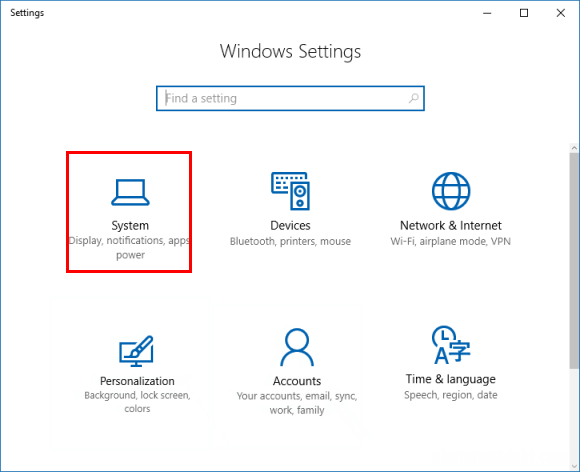Screen dimensions: 580x472
Task: Click the 'Network & Internet' title
Action: pyautogui.click(x=451, y=226)
